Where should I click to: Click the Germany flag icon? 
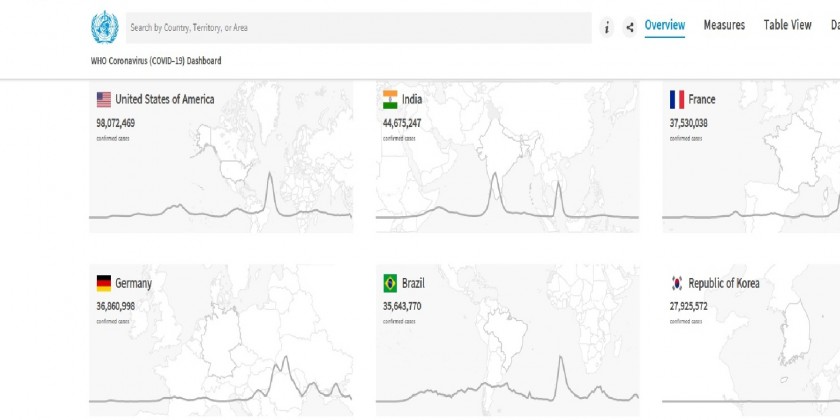coord(103,283)
